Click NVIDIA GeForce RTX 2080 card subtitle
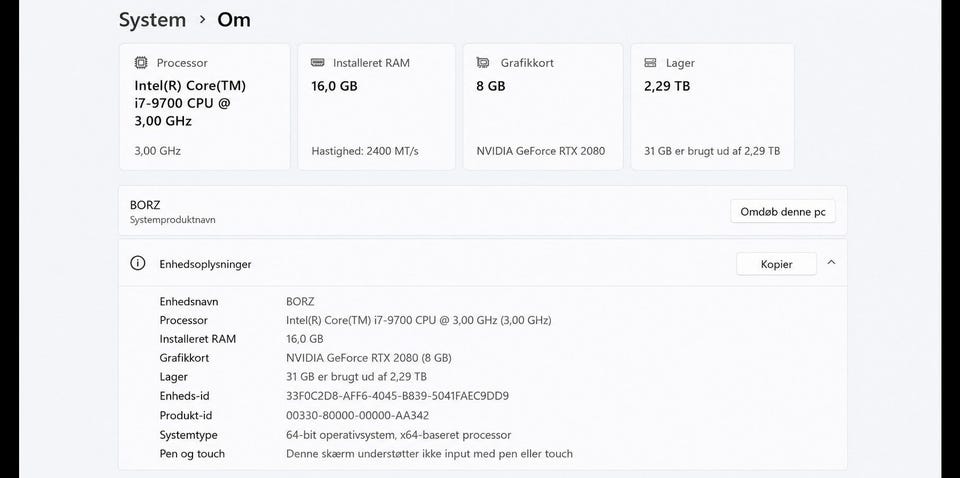This screenshot has width=960, height=478. [541, 151]
